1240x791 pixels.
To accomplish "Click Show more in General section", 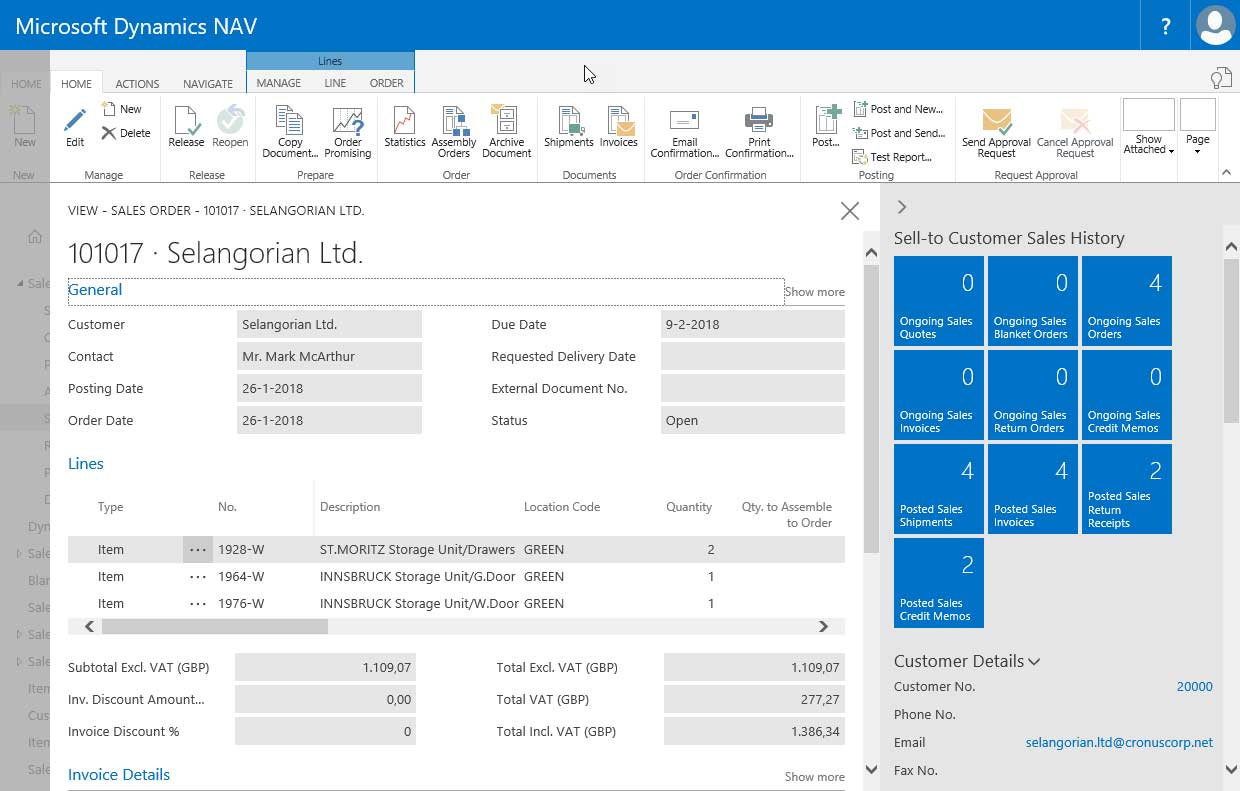I will pos(814,292).
